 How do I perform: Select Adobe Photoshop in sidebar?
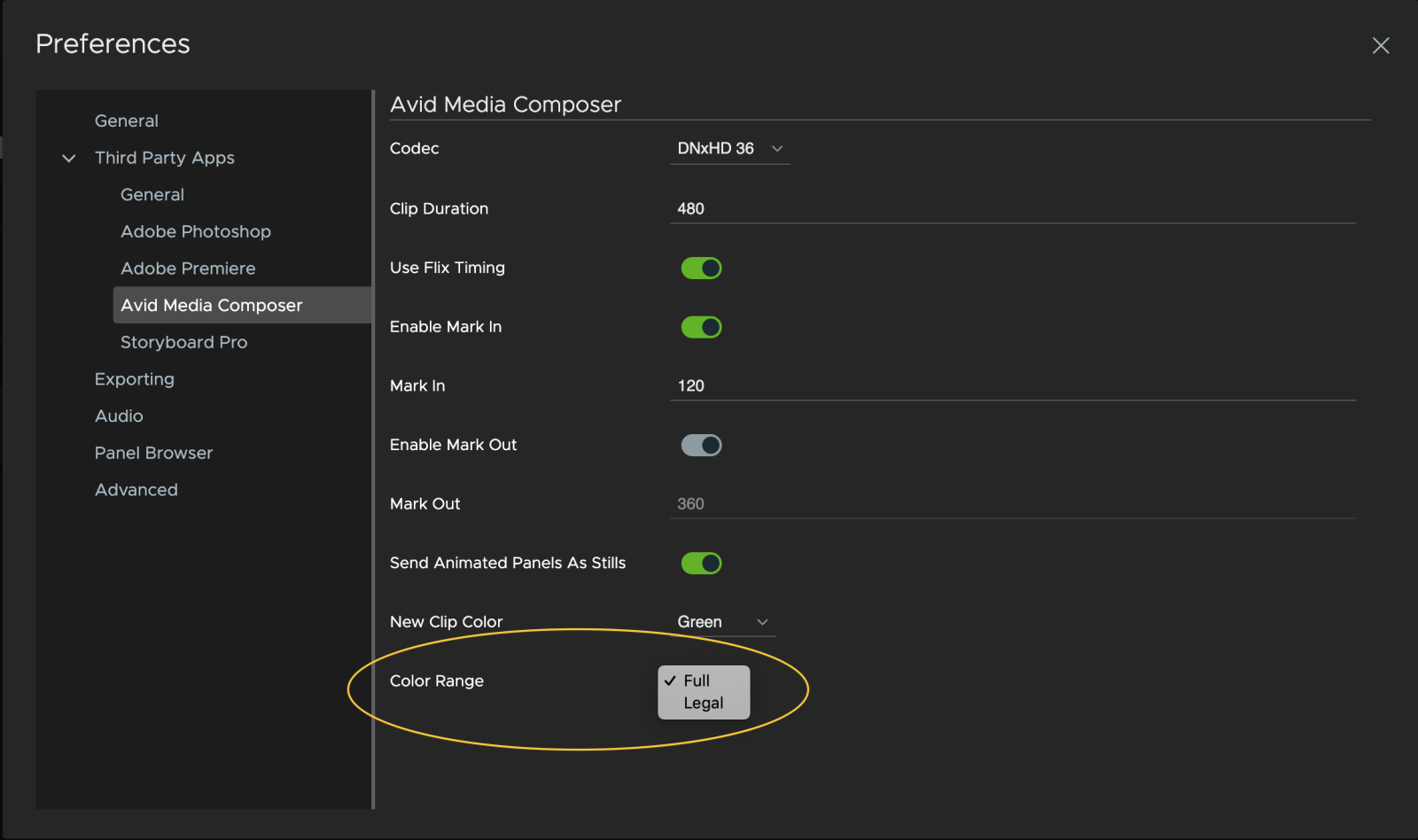196,231
